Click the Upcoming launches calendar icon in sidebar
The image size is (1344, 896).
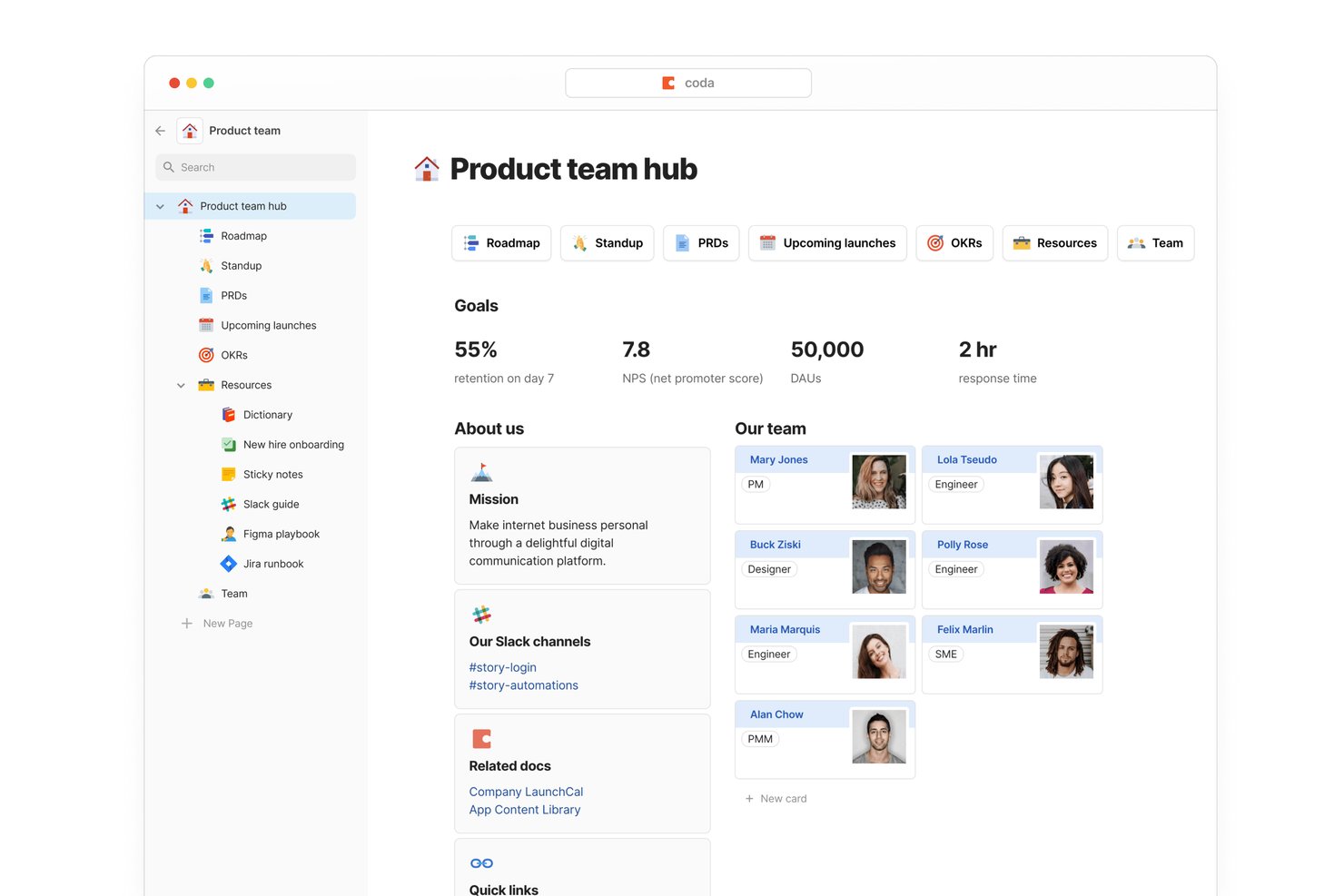point(206,325)
